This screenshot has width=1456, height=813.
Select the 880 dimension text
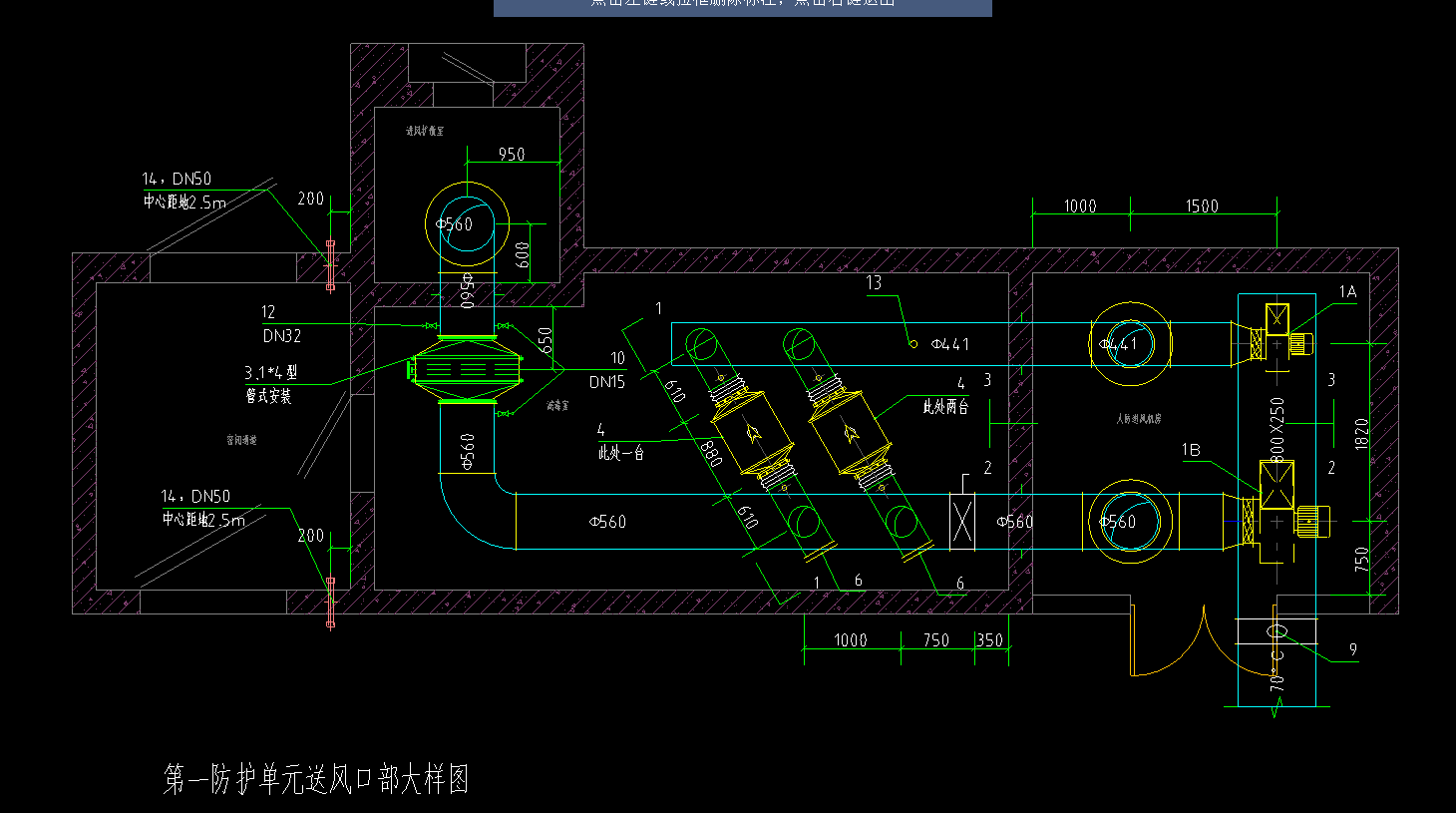pos(711,453)
